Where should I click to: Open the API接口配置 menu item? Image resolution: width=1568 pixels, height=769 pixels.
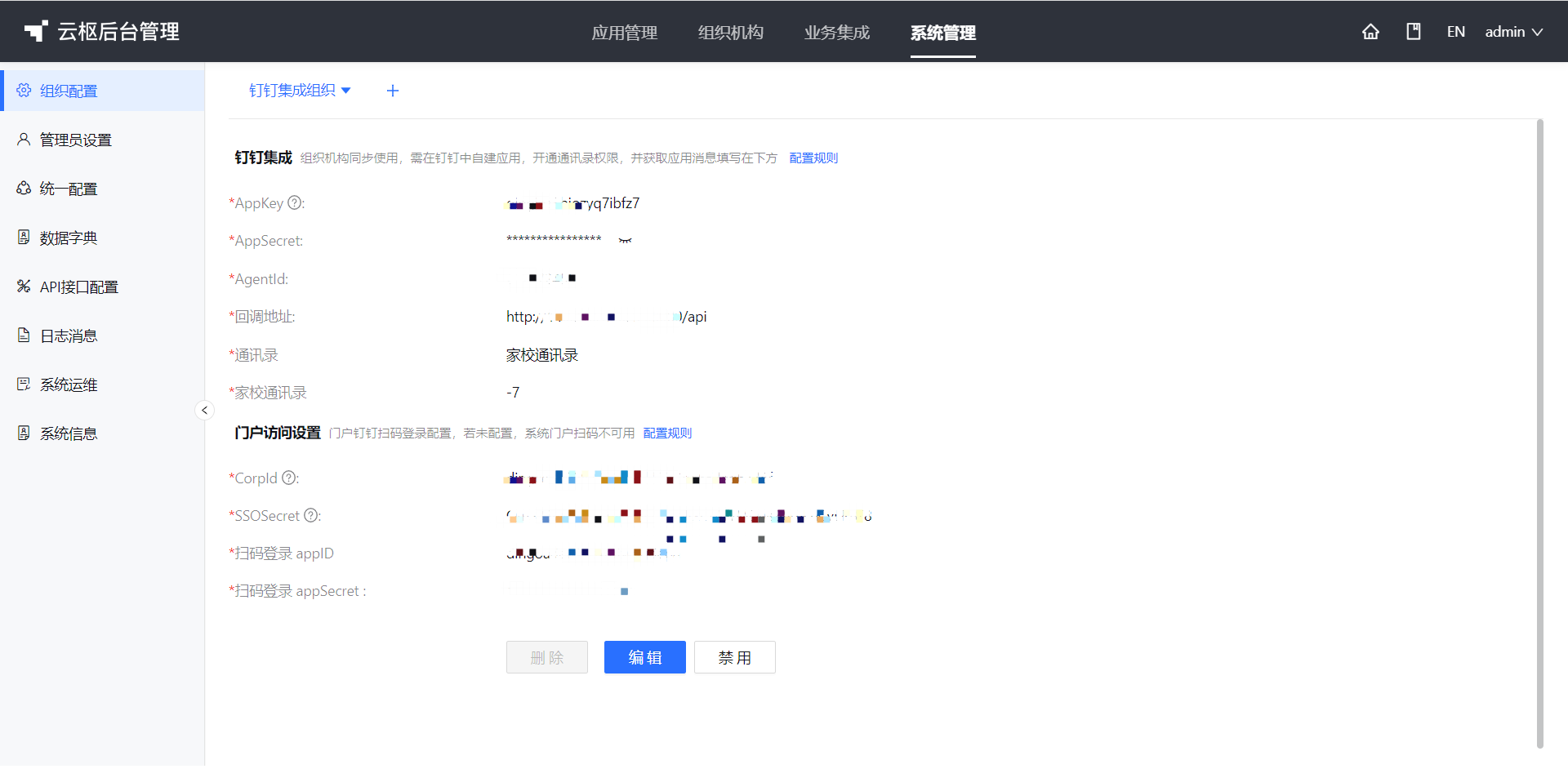point(102,287)
